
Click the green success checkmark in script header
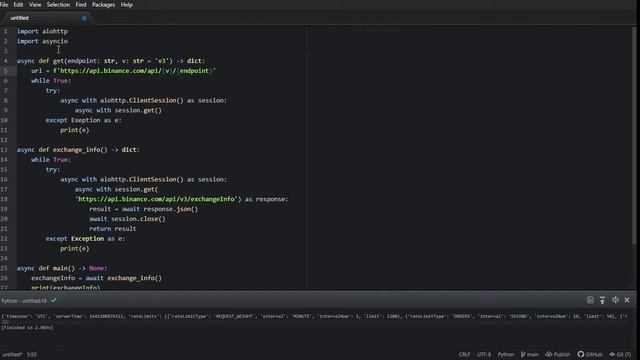tap(54, 300)
